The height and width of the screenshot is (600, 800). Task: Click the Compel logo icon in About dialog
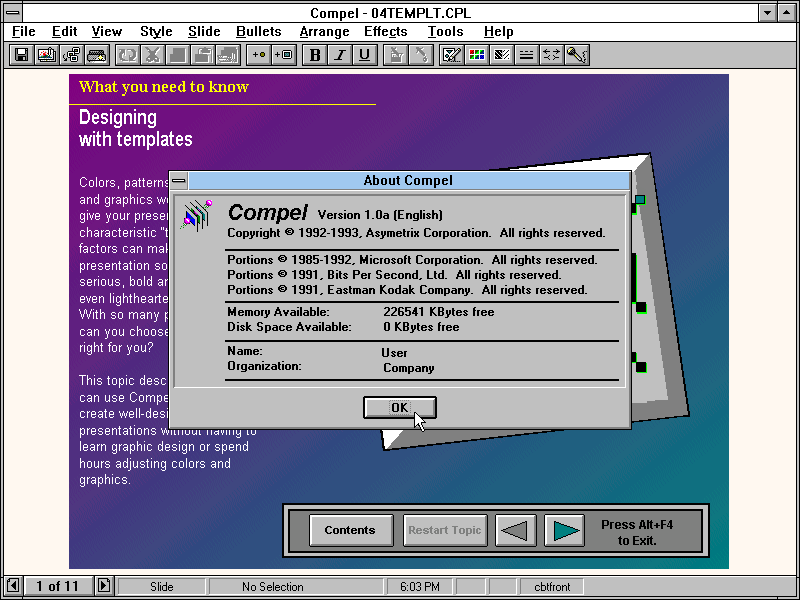(196, 215)
